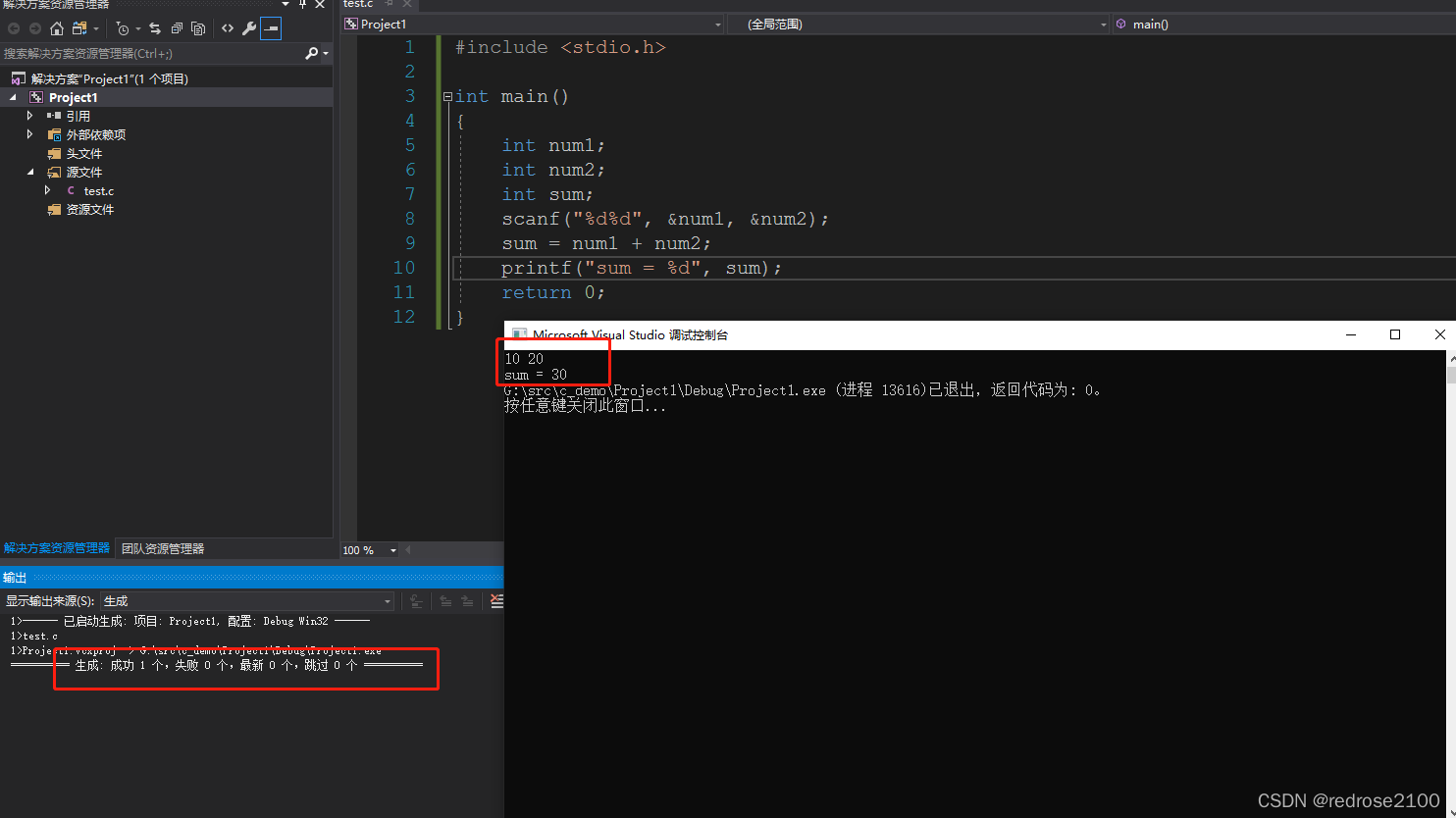This screenshot has height=818, width=1456.
Task: Open the main() member dropdown
Action: coord(1283,24)
